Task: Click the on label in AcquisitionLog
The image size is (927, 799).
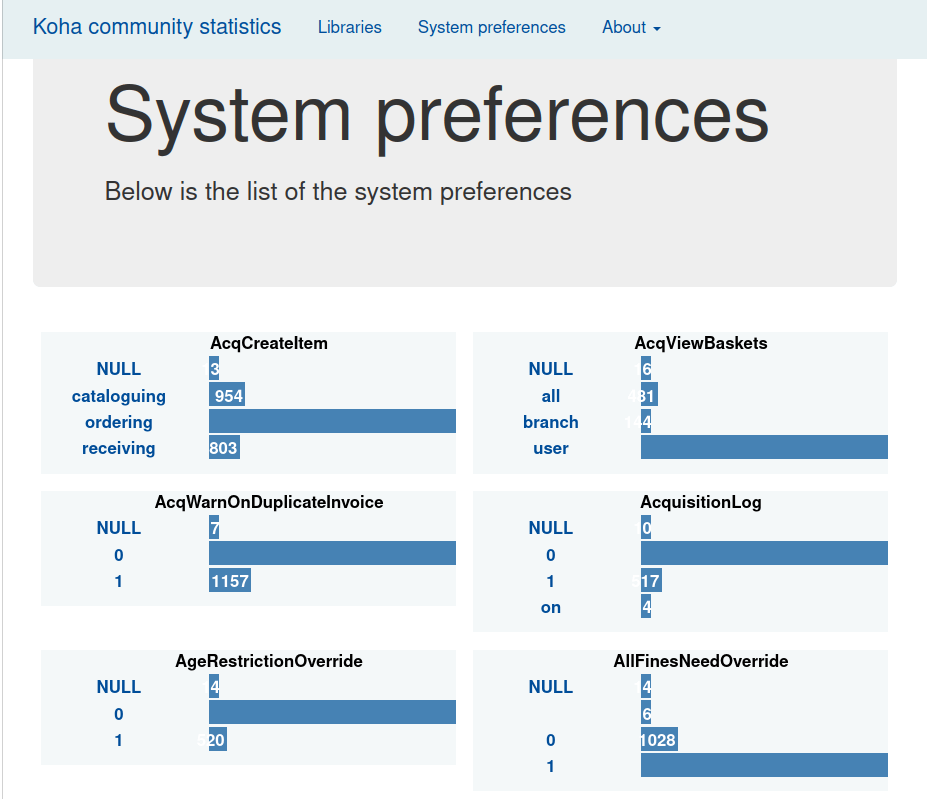Action: pos(550,607)
